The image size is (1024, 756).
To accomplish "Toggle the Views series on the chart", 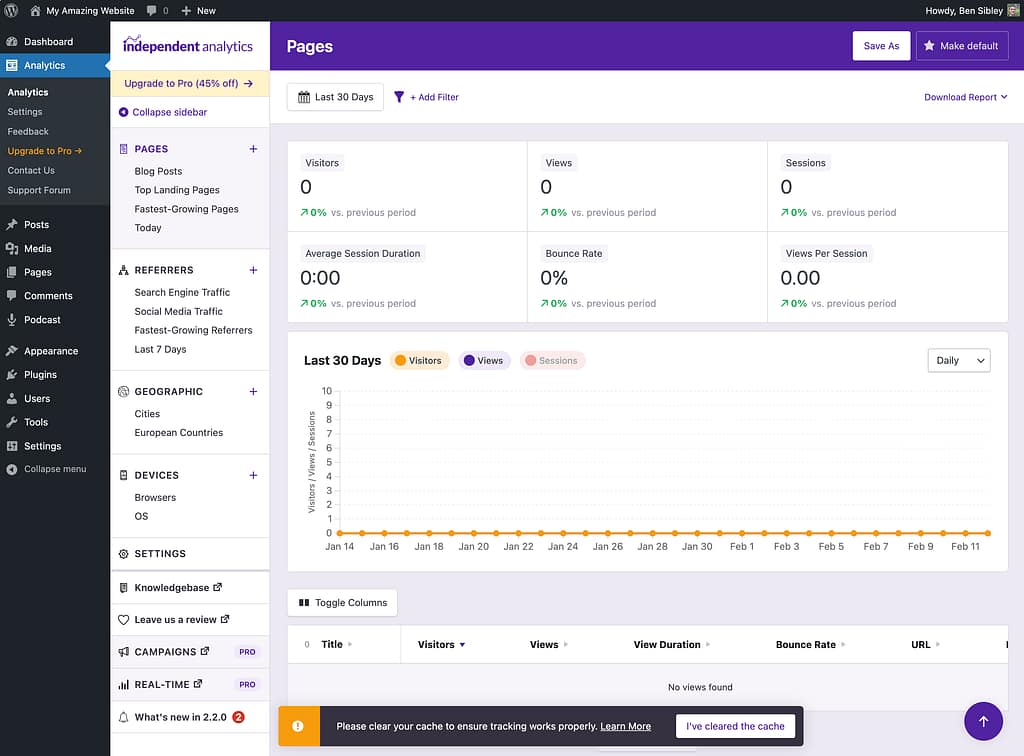I will (x=483, y=361).
